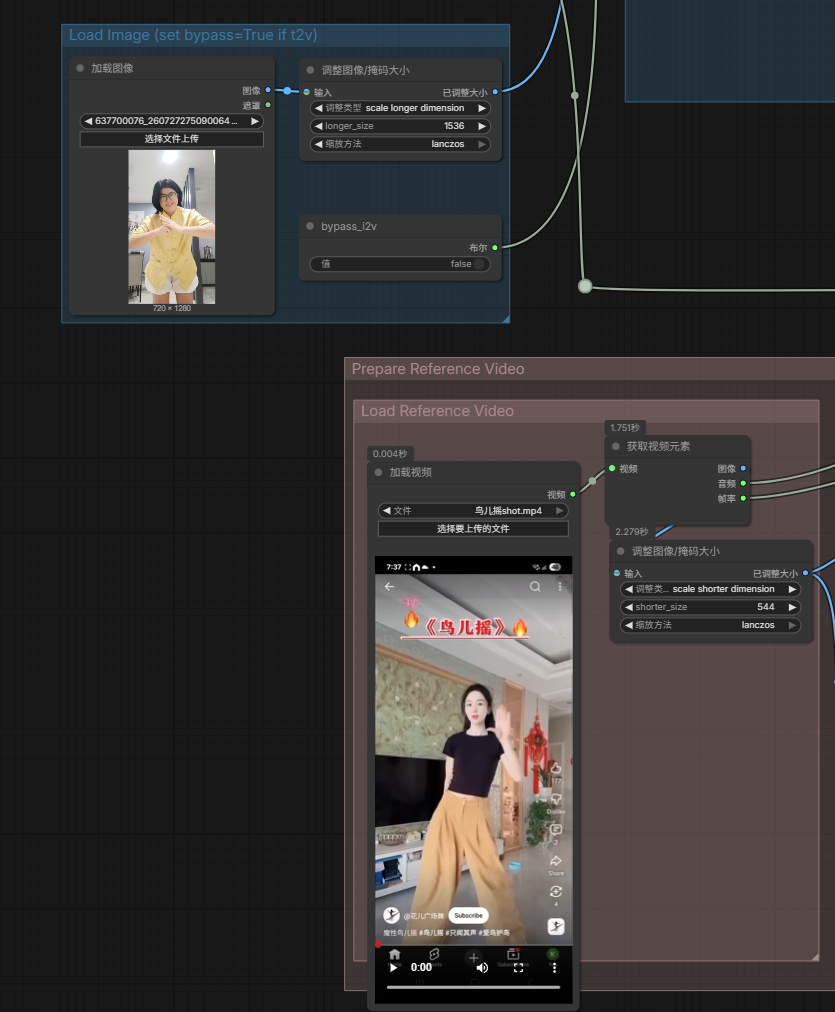Open top node 缩放方法 lanczos dropdown

pyautogui.click(x=399, y=144)
